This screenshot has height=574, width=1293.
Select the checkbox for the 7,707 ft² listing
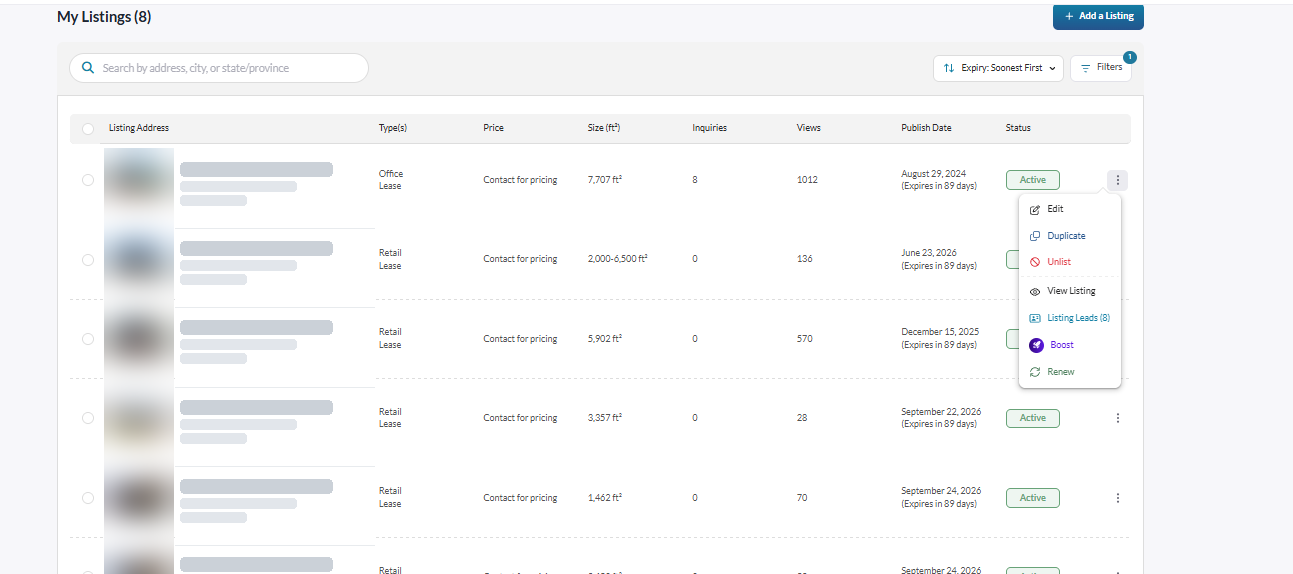point(88,180)
